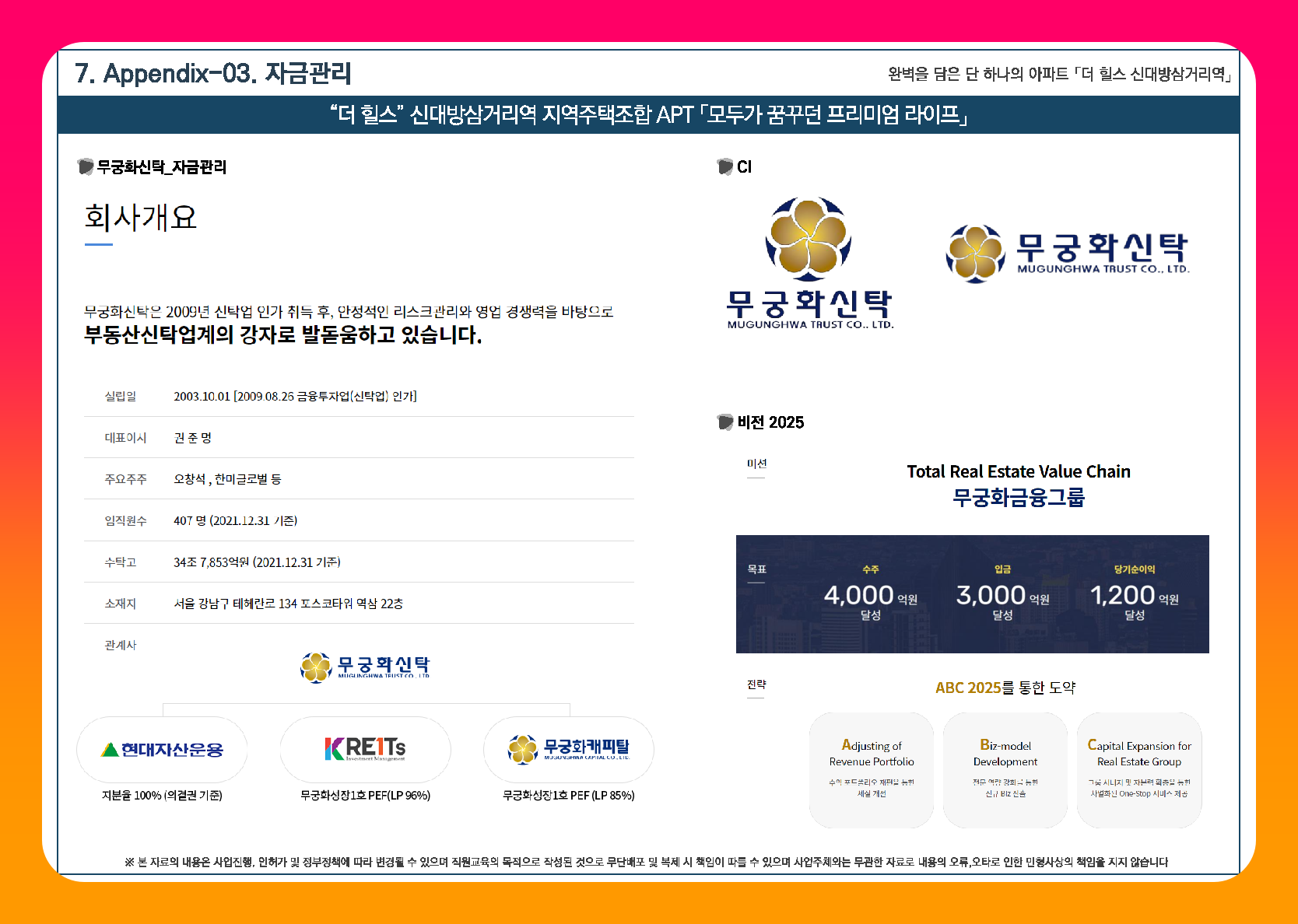
Task: Click the 수주 4,000 억원 target figure
Action: pos(871,594)
